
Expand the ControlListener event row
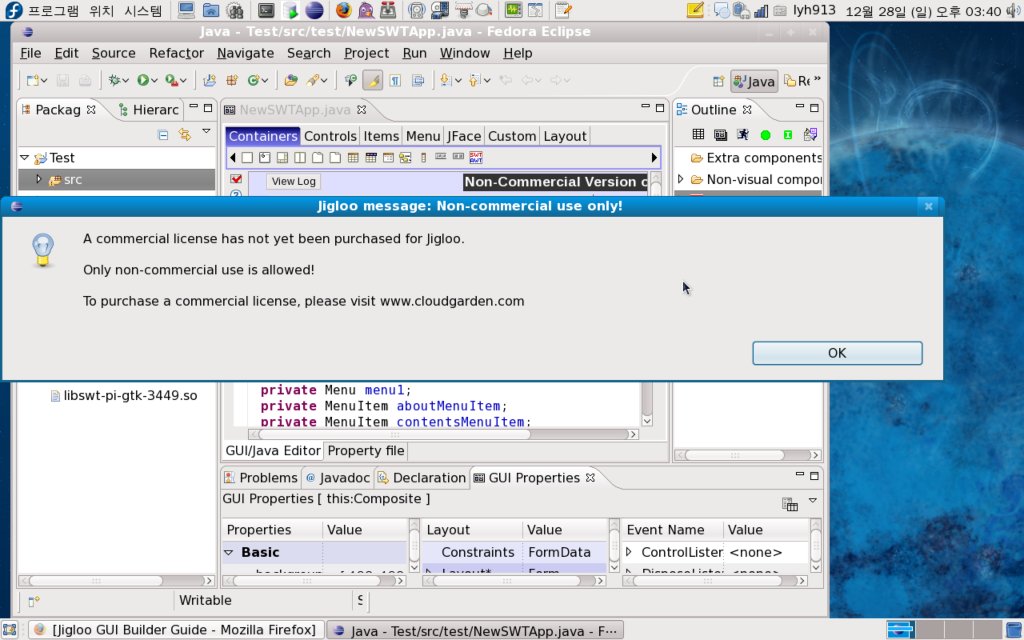pos(629,552)
